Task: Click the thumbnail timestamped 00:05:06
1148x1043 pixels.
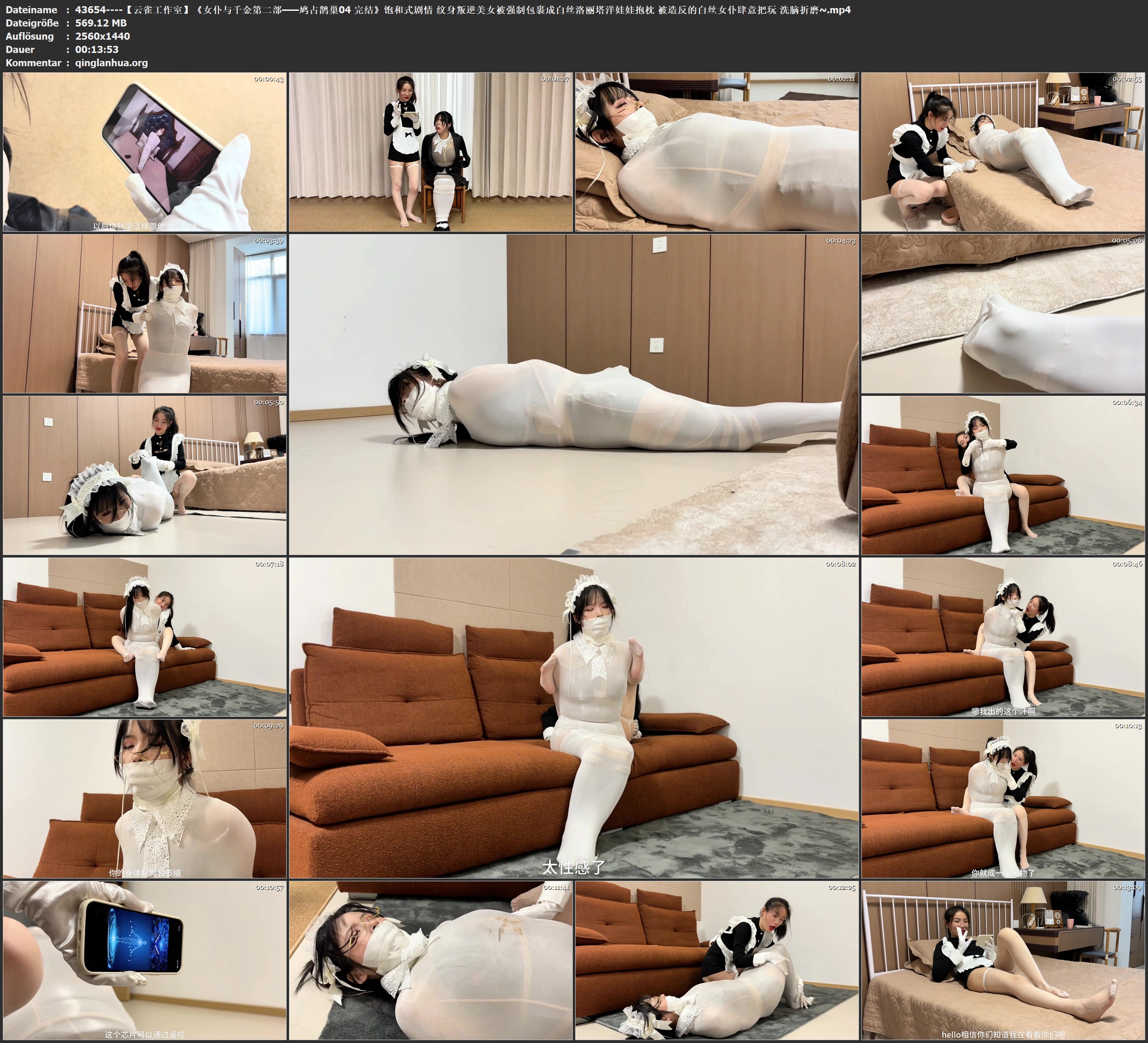Action: [1003, 313]
